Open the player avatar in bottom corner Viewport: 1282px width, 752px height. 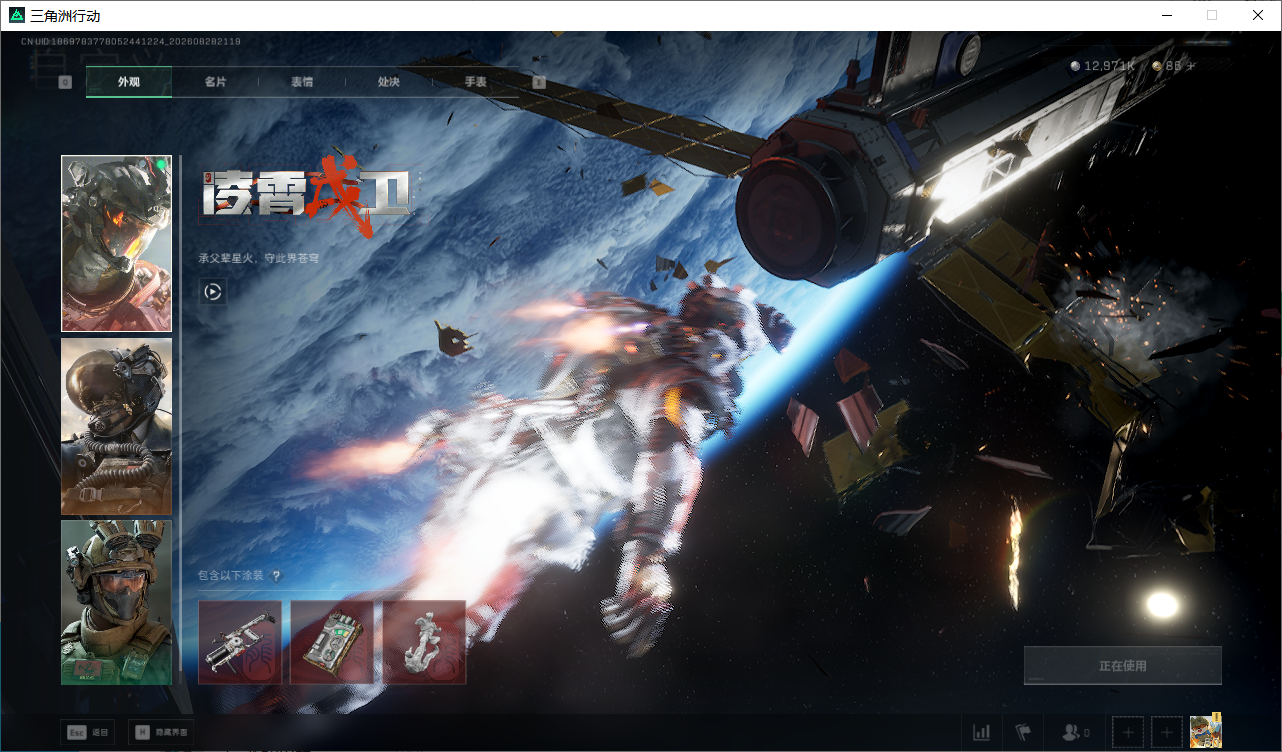pyautogui.click(x=1206, y=731)
